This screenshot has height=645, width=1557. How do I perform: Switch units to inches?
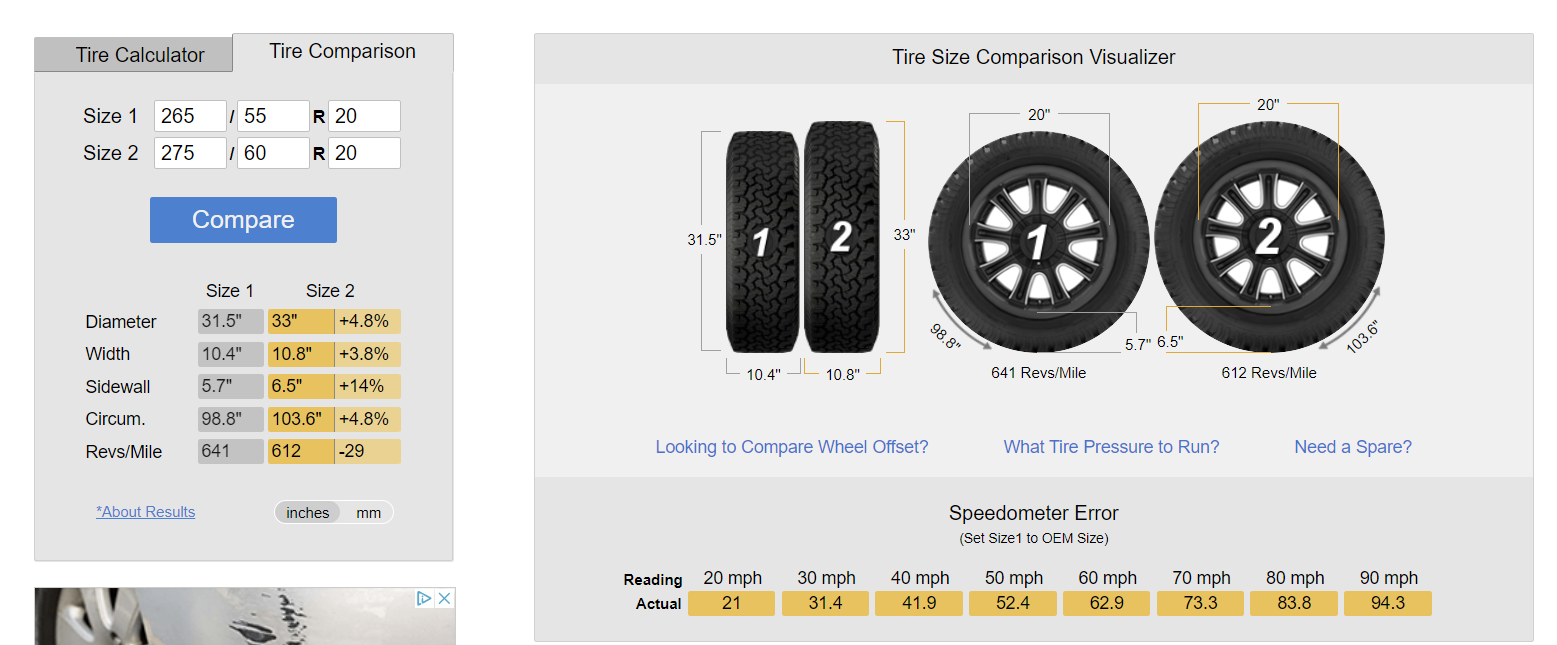point(308,512)
